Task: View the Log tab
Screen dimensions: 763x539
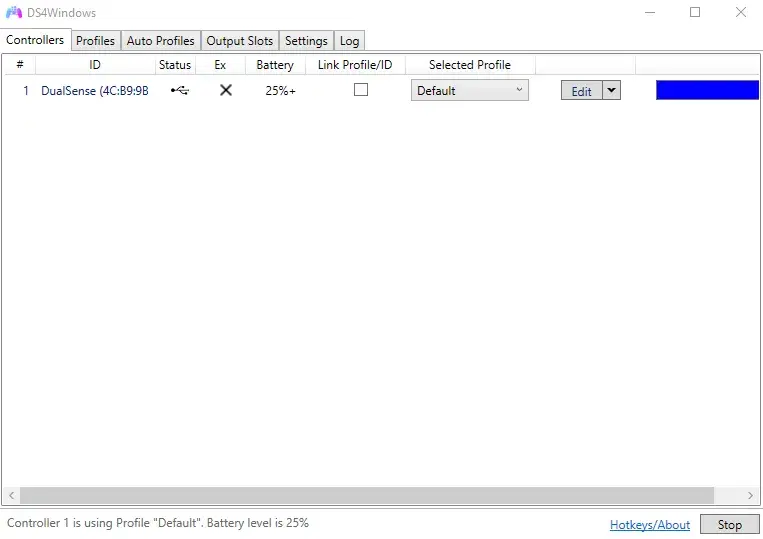Action: 349,41
